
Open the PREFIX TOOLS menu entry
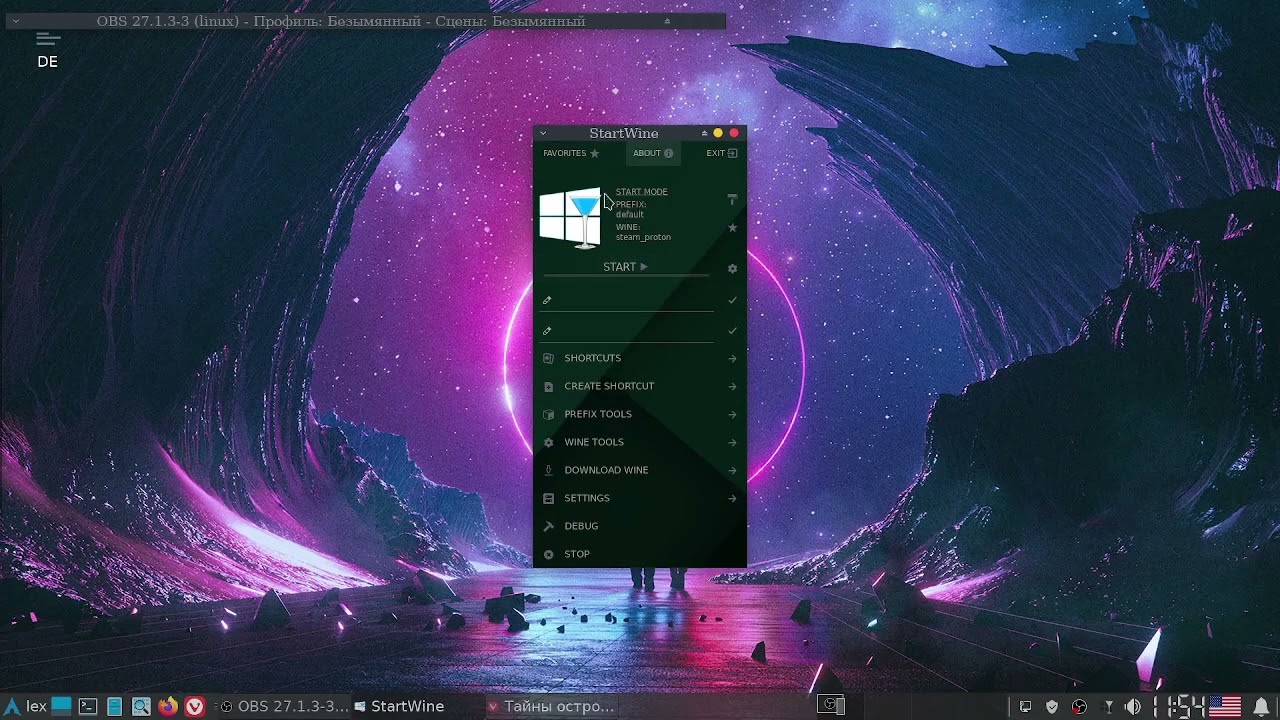(x=640, y=414)
